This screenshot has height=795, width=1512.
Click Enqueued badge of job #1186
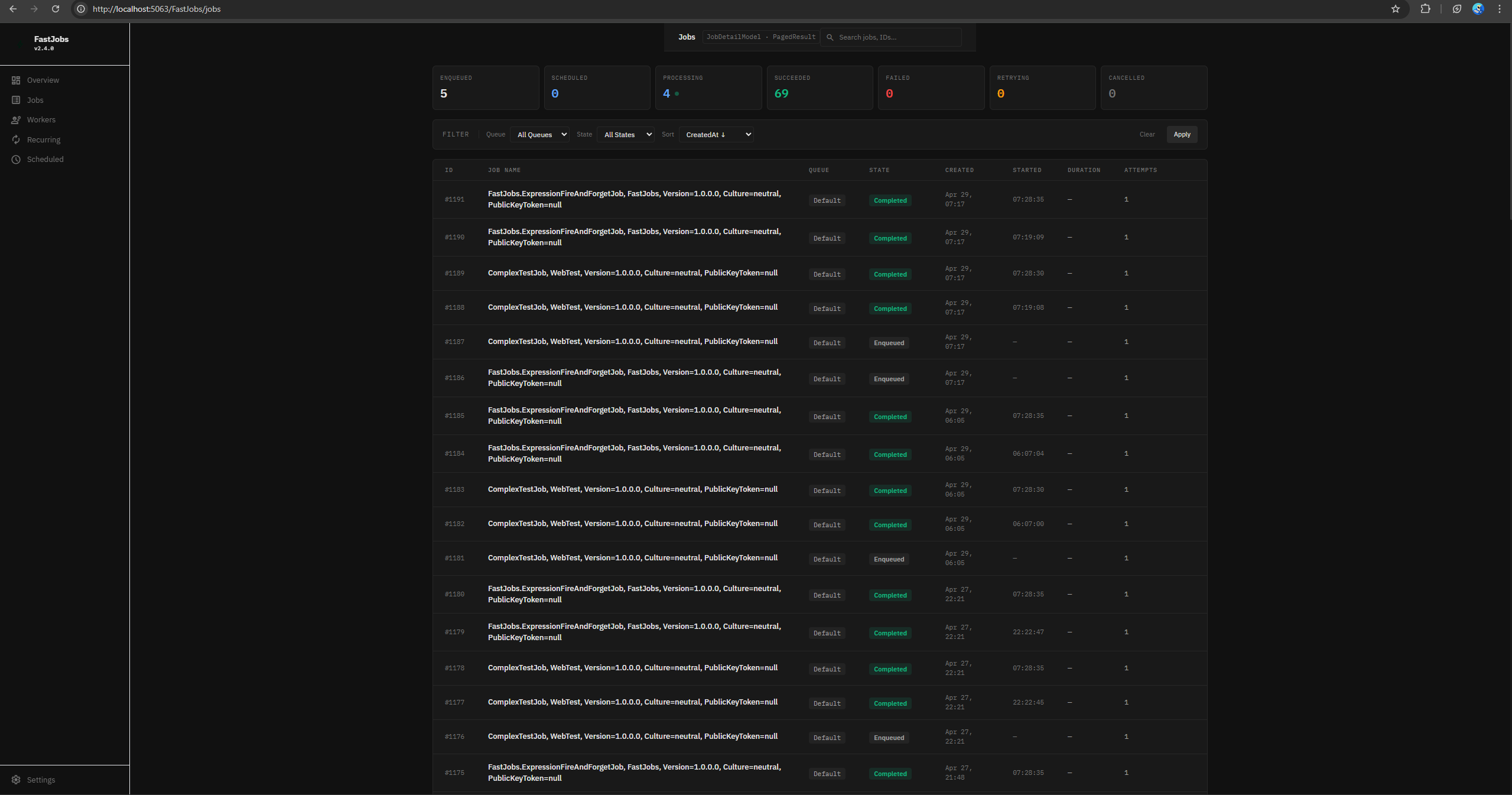pyautogui.click(x=889, y=379)
